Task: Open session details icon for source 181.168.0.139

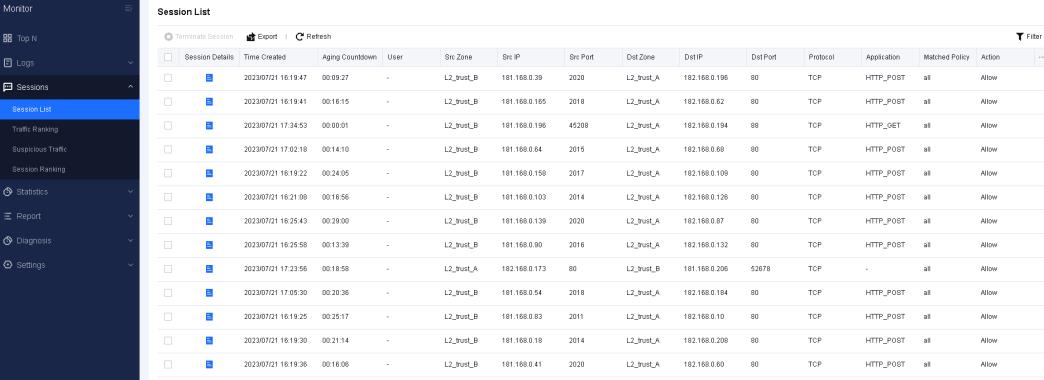Action: point(209,221)
